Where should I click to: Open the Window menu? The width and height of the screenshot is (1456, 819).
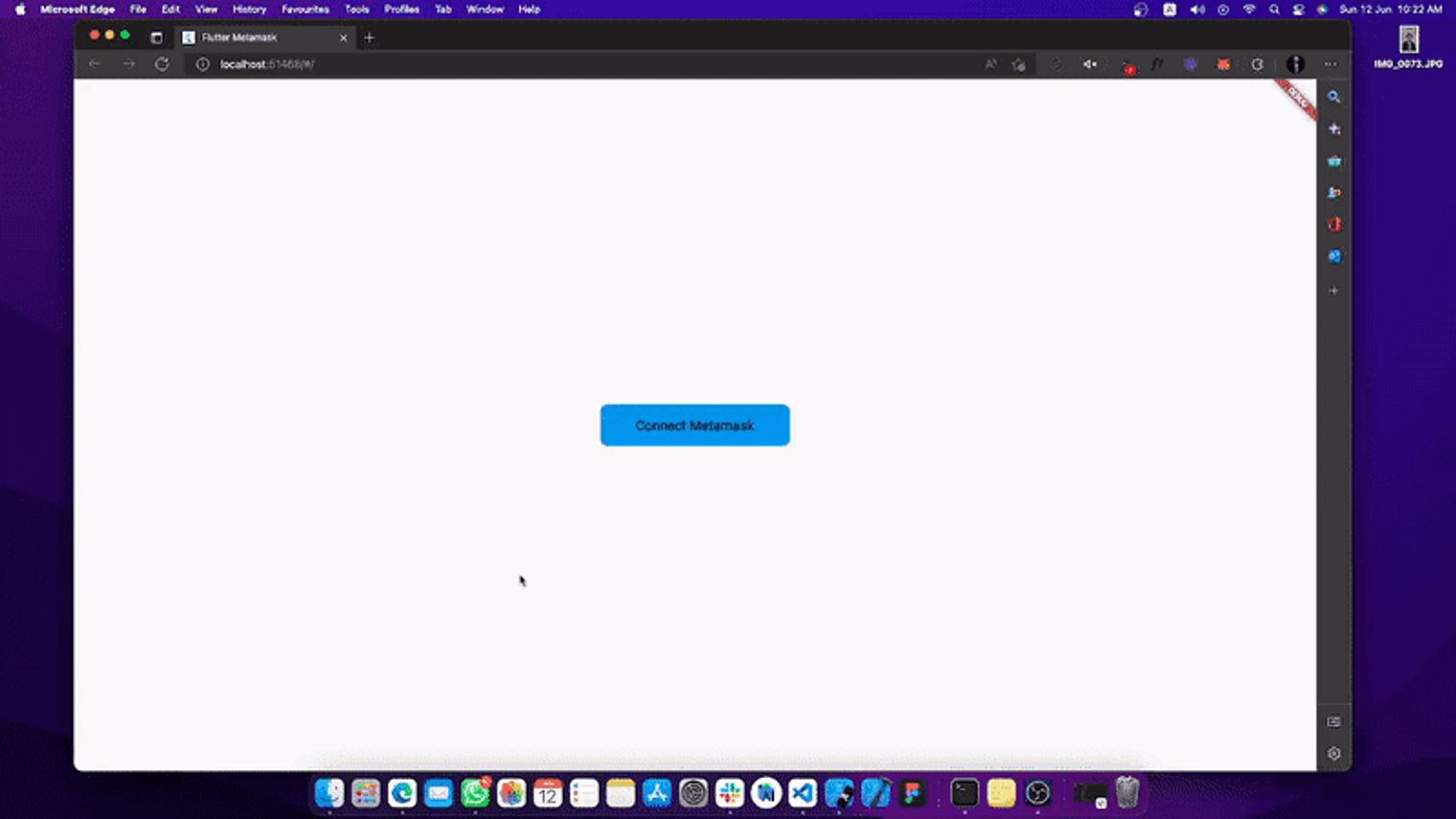click(485, 10)
